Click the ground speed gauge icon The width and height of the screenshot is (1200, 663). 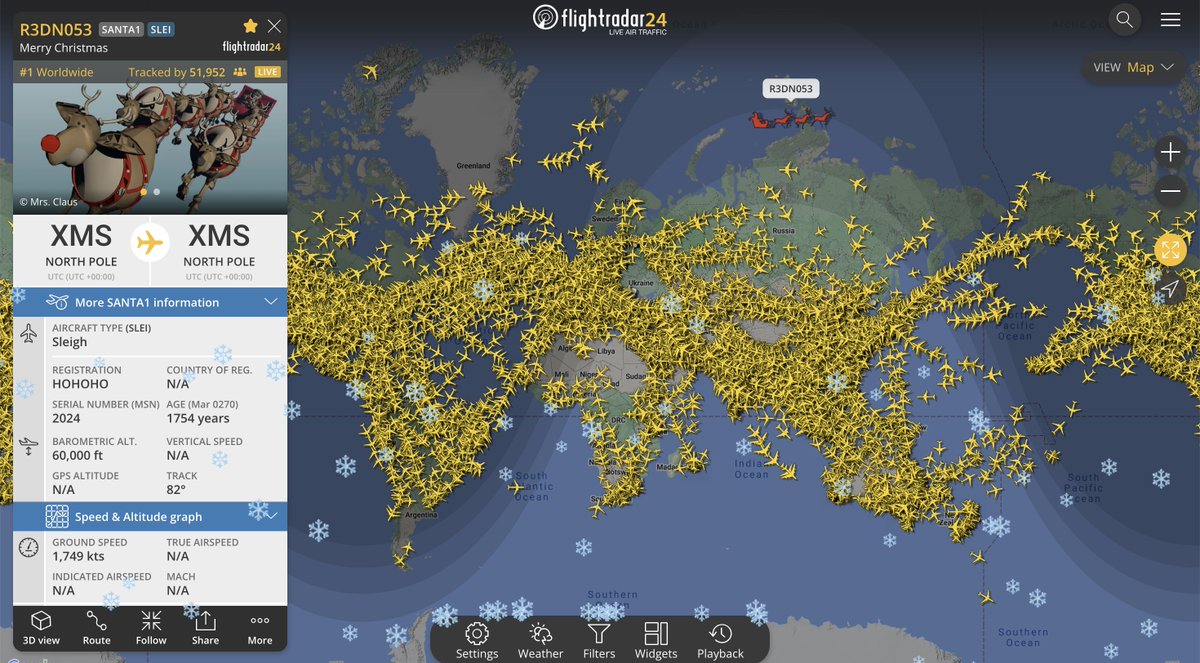pyautogui.click(x=28, y=548)
